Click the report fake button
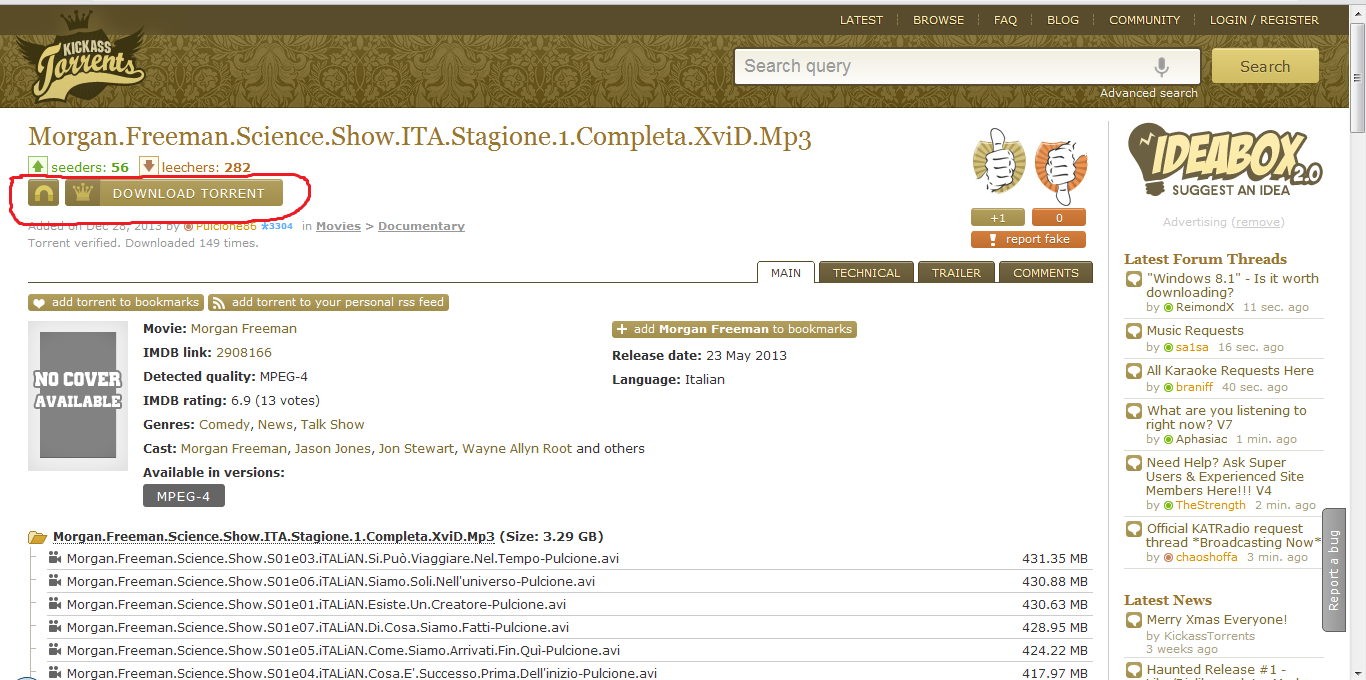This screenshot has width=1366, height=680. 1028,239
